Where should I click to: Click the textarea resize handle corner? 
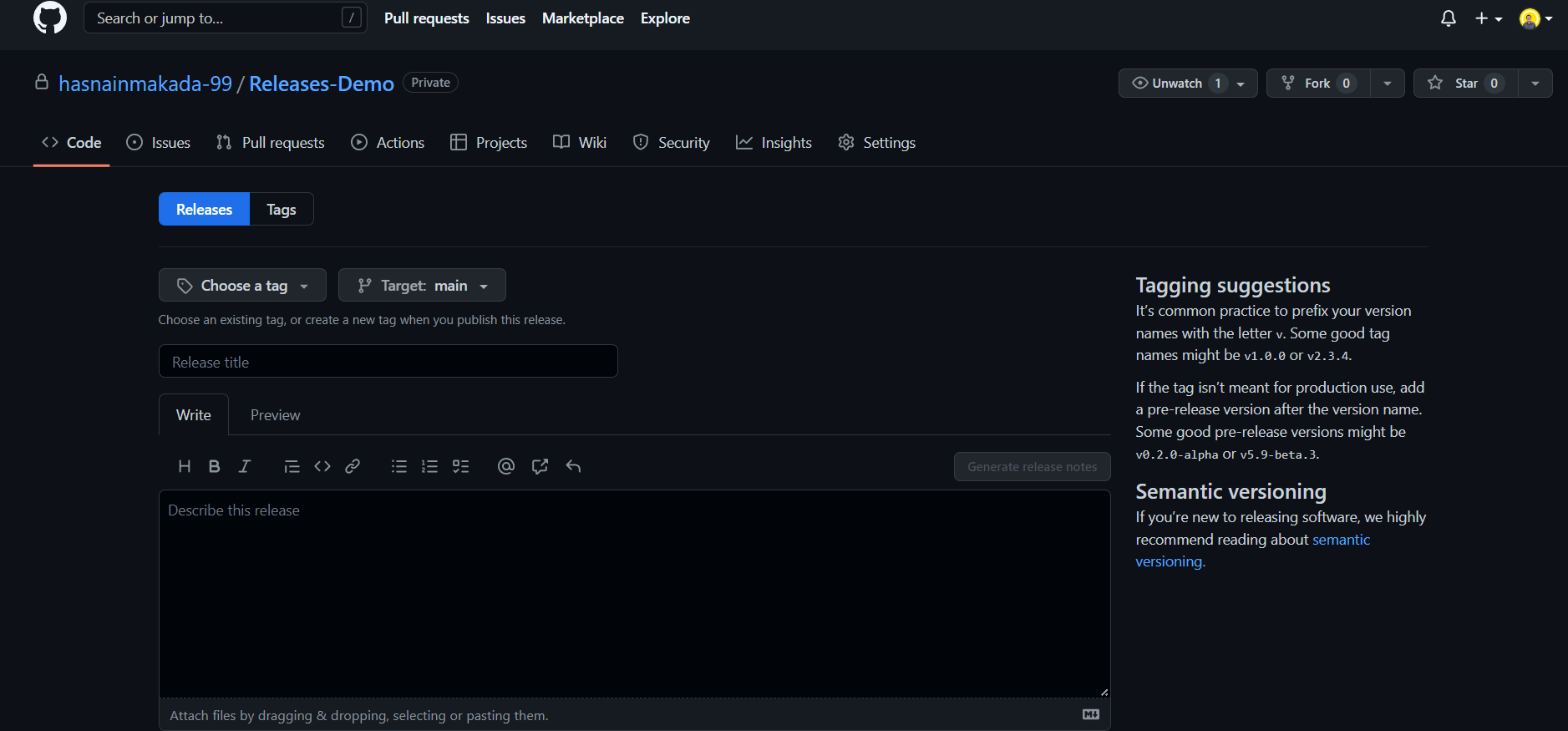tap(1104, 692)
